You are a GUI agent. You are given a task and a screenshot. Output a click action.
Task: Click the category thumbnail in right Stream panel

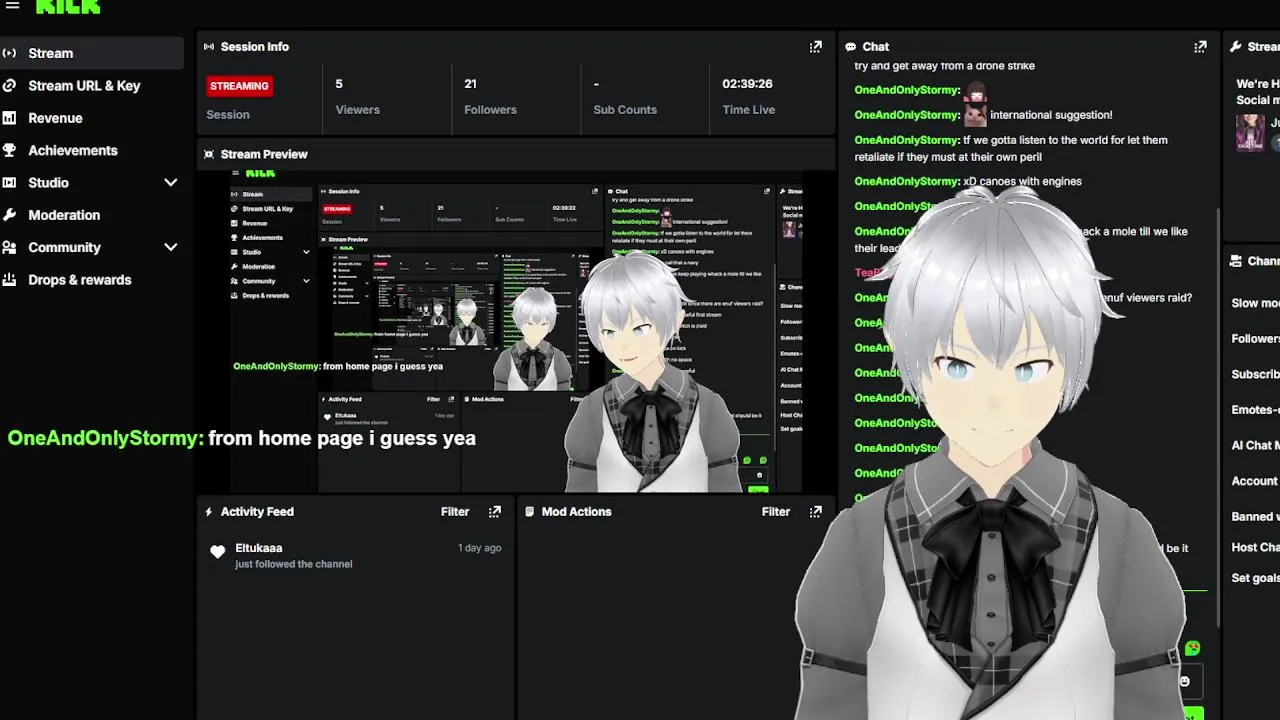pos(1250,132)
